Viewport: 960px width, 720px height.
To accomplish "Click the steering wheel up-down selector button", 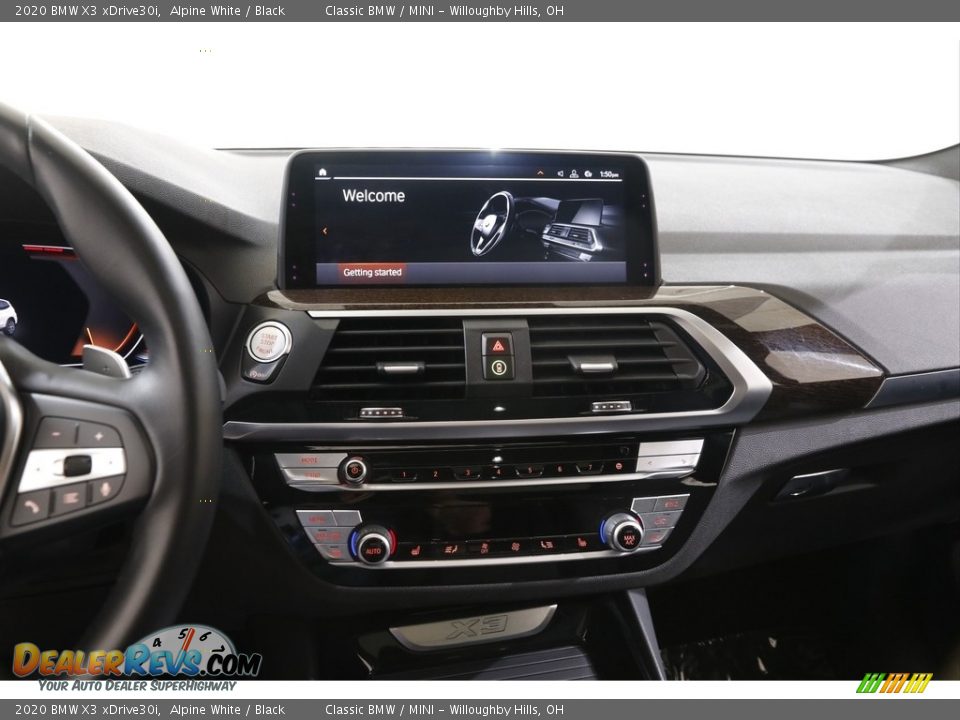I will (105, 490).
